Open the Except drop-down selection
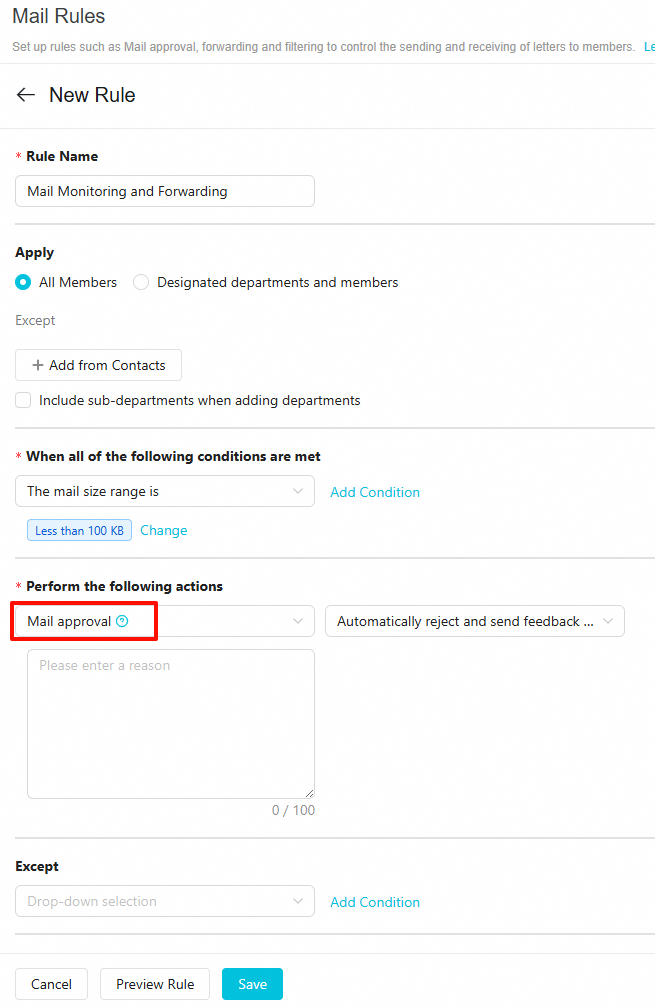Screen dimensions: 655x1008 coord(165,901)
